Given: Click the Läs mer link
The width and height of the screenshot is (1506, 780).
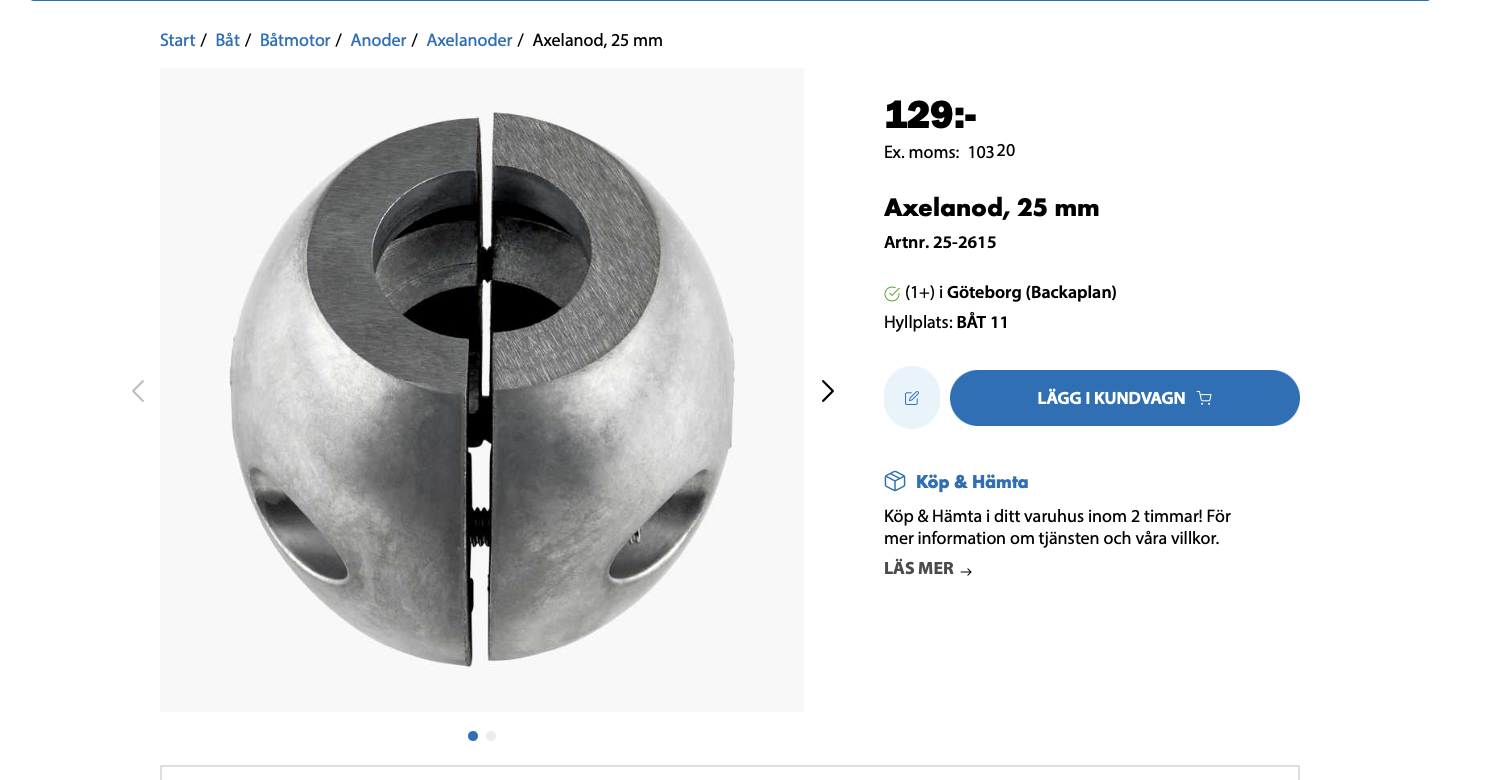Looking at the screenshot, I should 919,569.
